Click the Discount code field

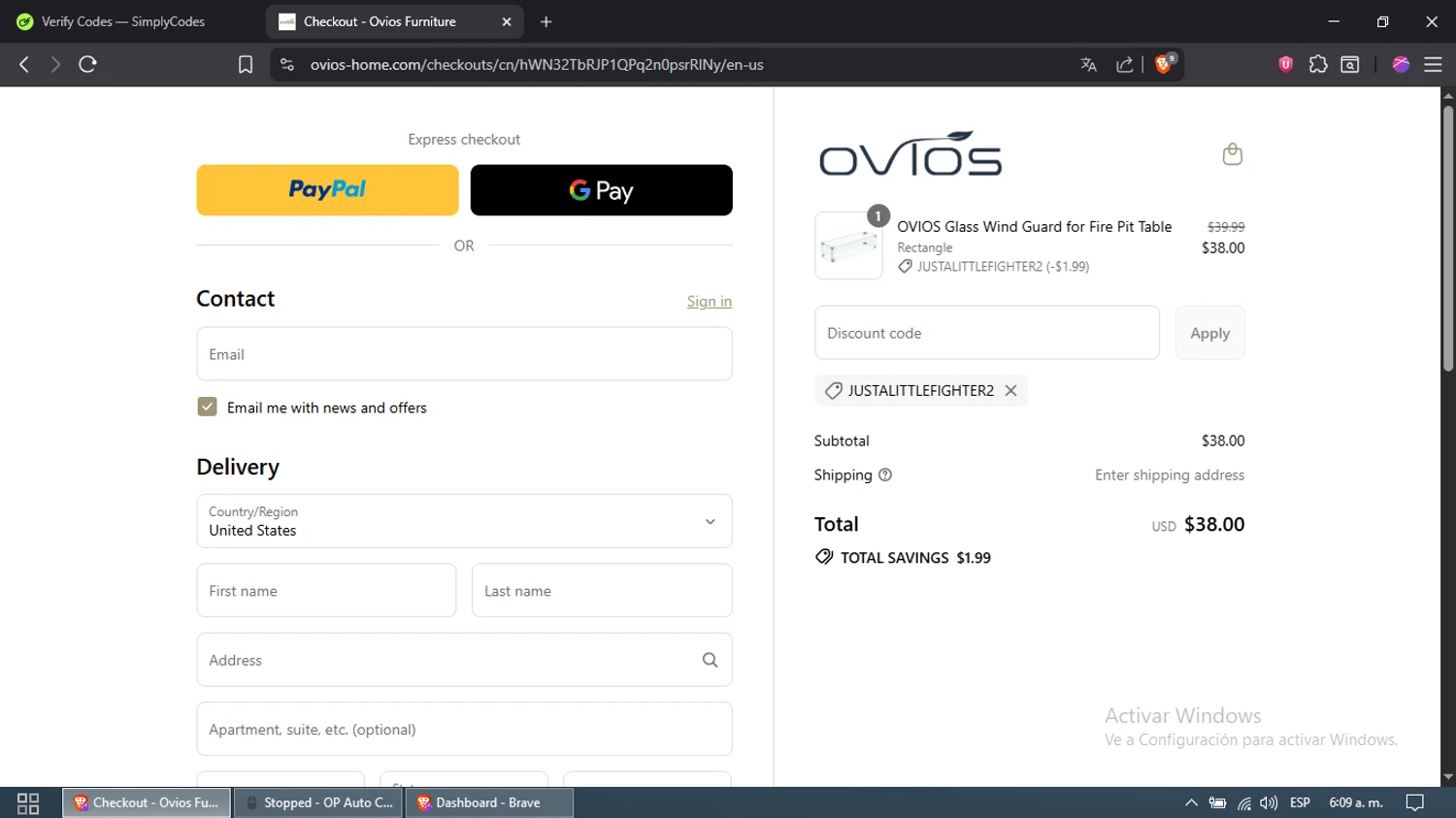click(987, 333)
